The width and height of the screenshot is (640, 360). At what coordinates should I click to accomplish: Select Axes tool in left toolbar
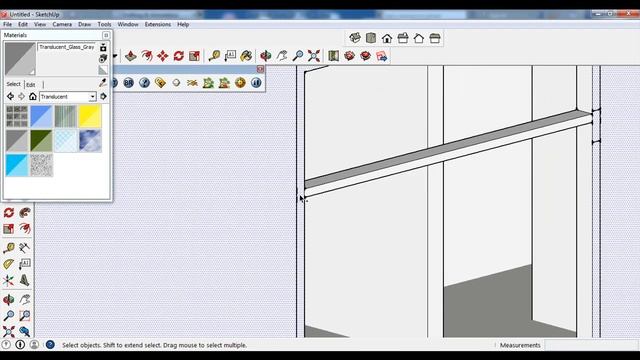(x=9, y=280)
